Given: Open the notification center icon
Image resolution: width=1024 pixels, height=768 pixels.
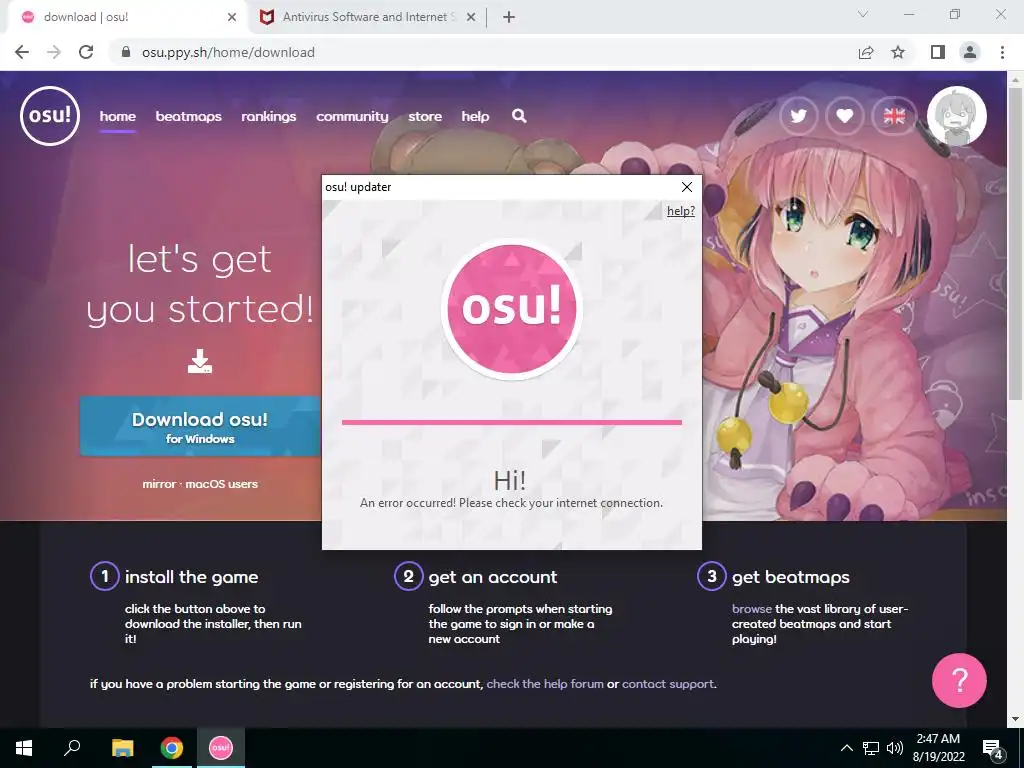Looking at the screenshot, I should pos(993,748).
